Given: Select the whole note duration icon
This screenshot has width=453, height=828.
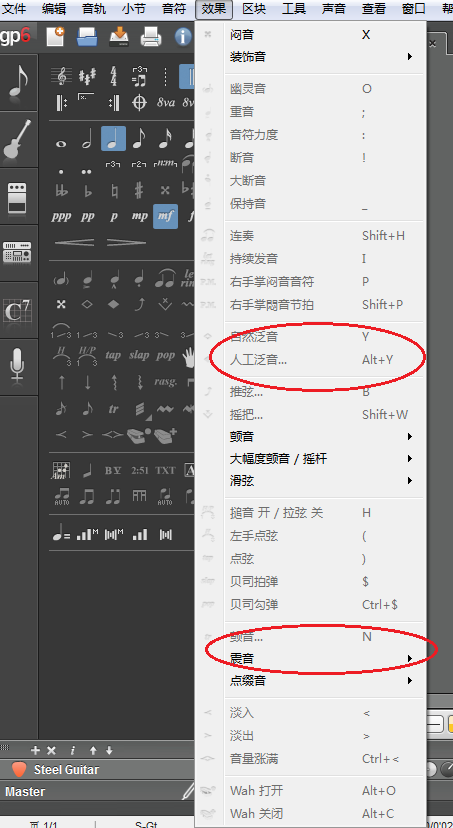Looking at the screenshot, I should 61,143.
